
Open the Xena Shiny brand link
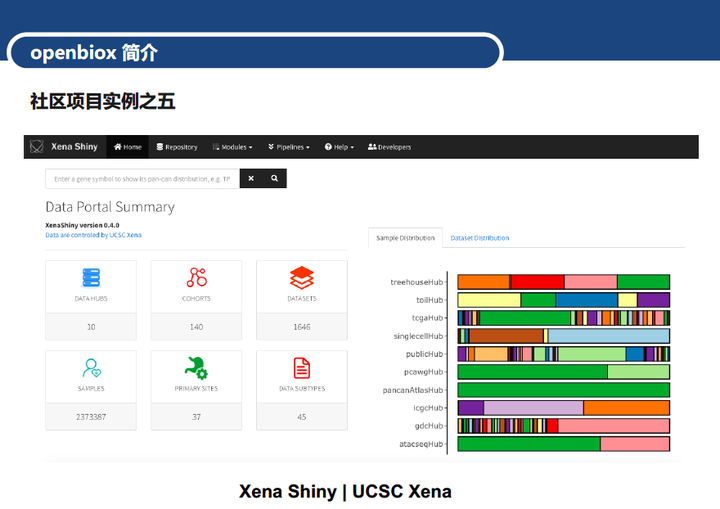74,147
